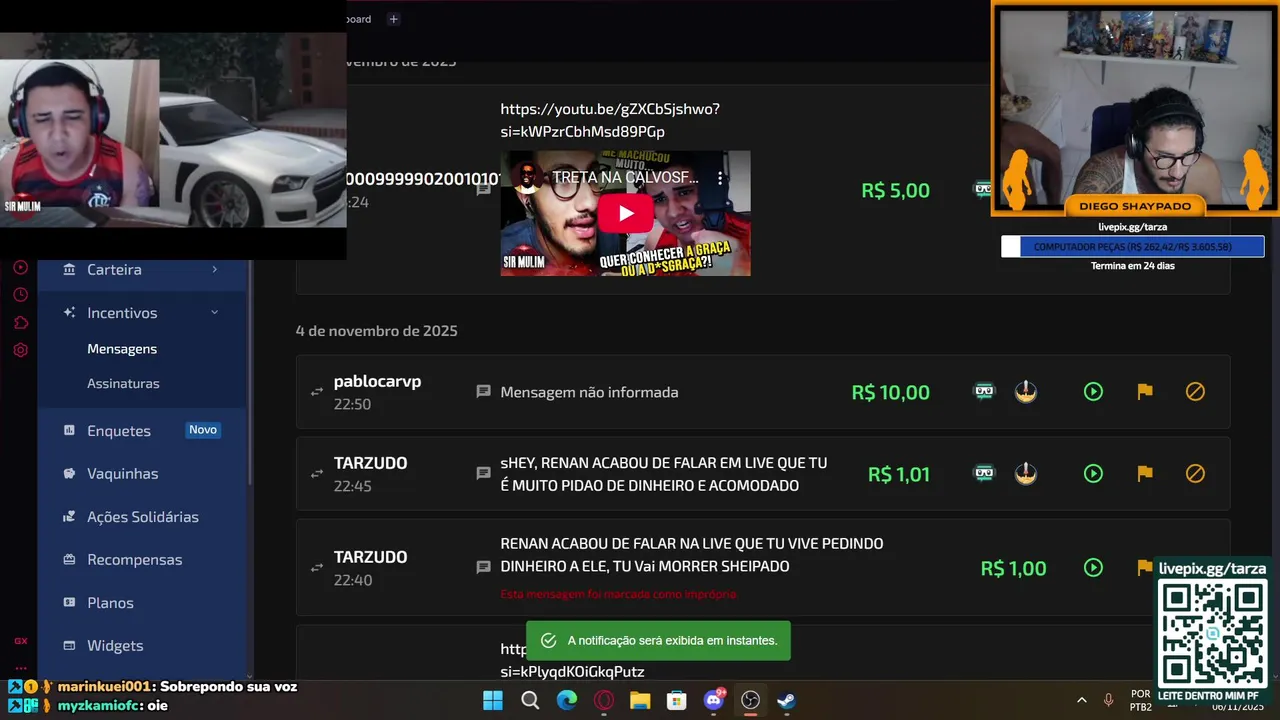Open Opera GX from the taskbar
1280x720 pixels.
pos(604,701)
